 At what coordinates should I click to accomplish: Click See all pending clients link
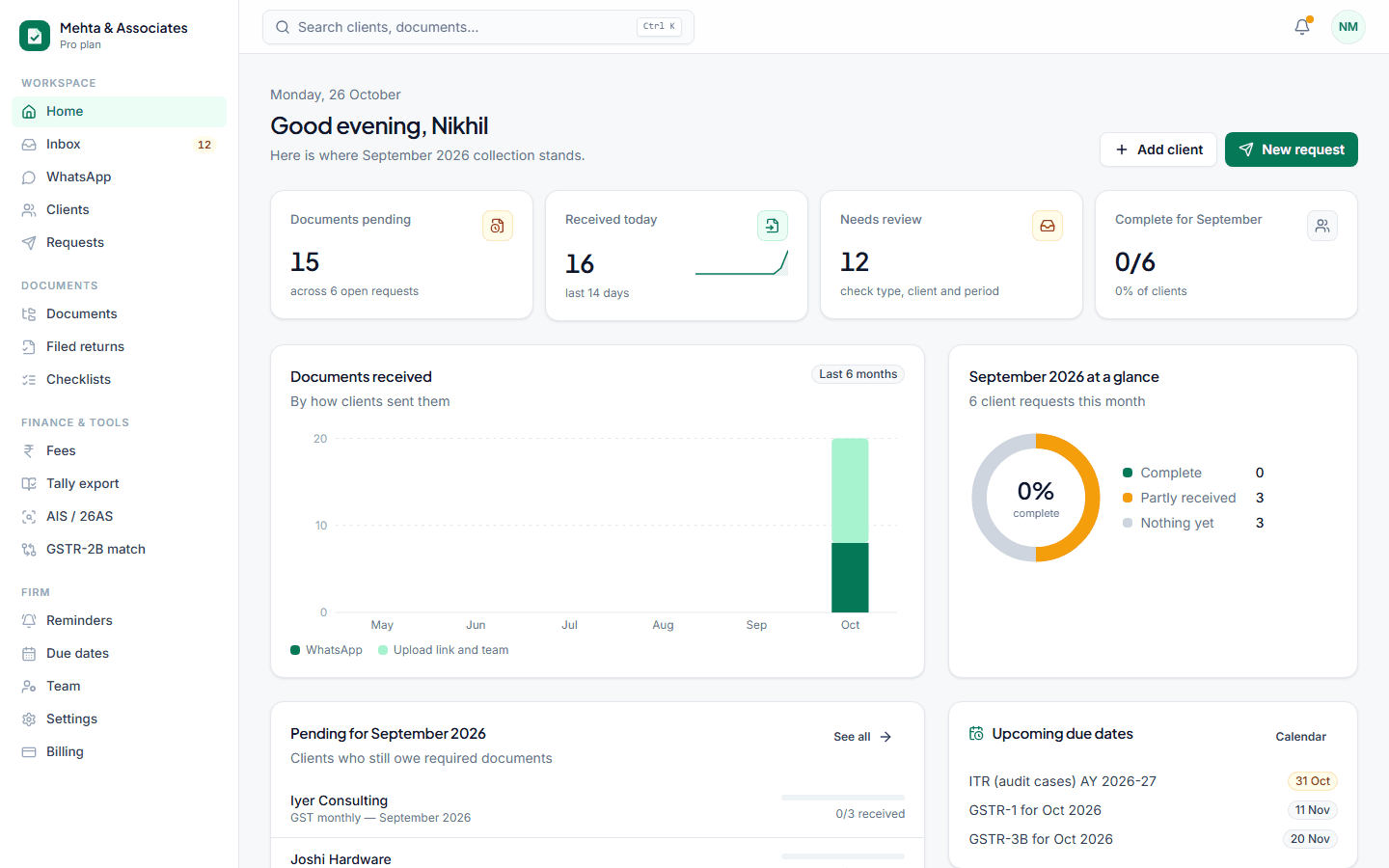coord(863,737)
